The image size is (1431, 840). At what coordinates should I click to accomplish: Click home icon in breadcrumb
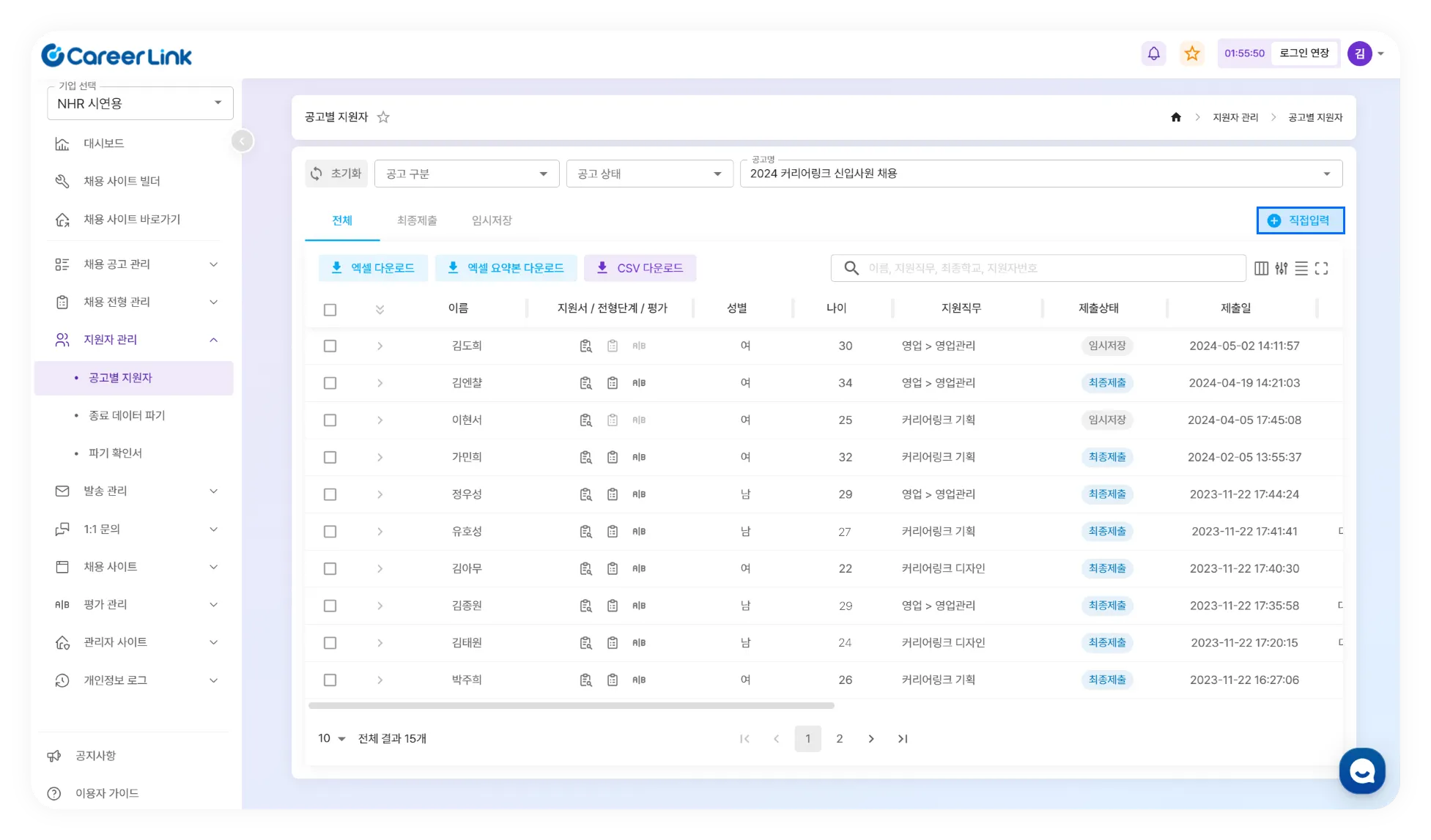pos(1176,117)
